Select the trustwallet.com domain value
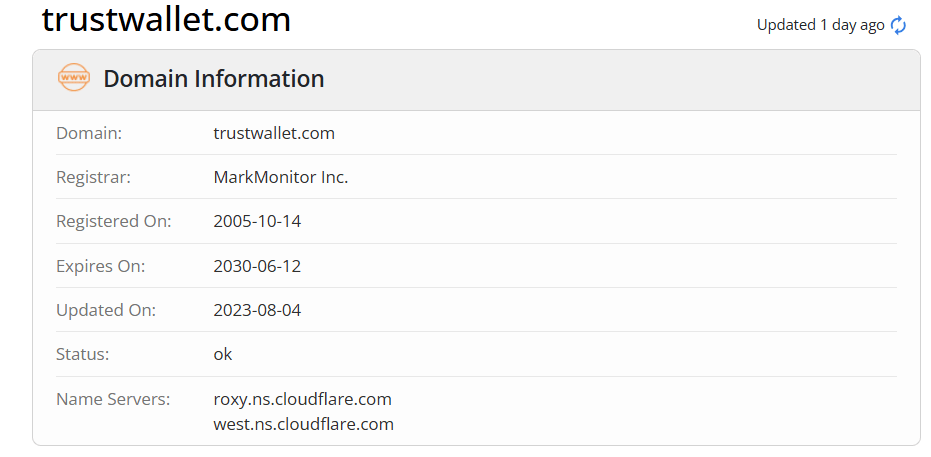Image resolution: width=931 pixels, height=457 pixels. 274,133
